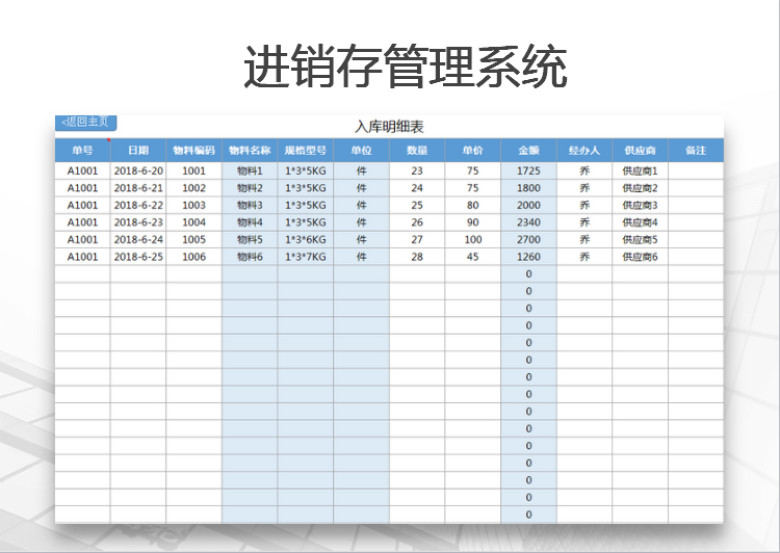This screenshot has width=780, height=553.
Task: Click date cell 2018-6-25
Action: tap(138, 257)
